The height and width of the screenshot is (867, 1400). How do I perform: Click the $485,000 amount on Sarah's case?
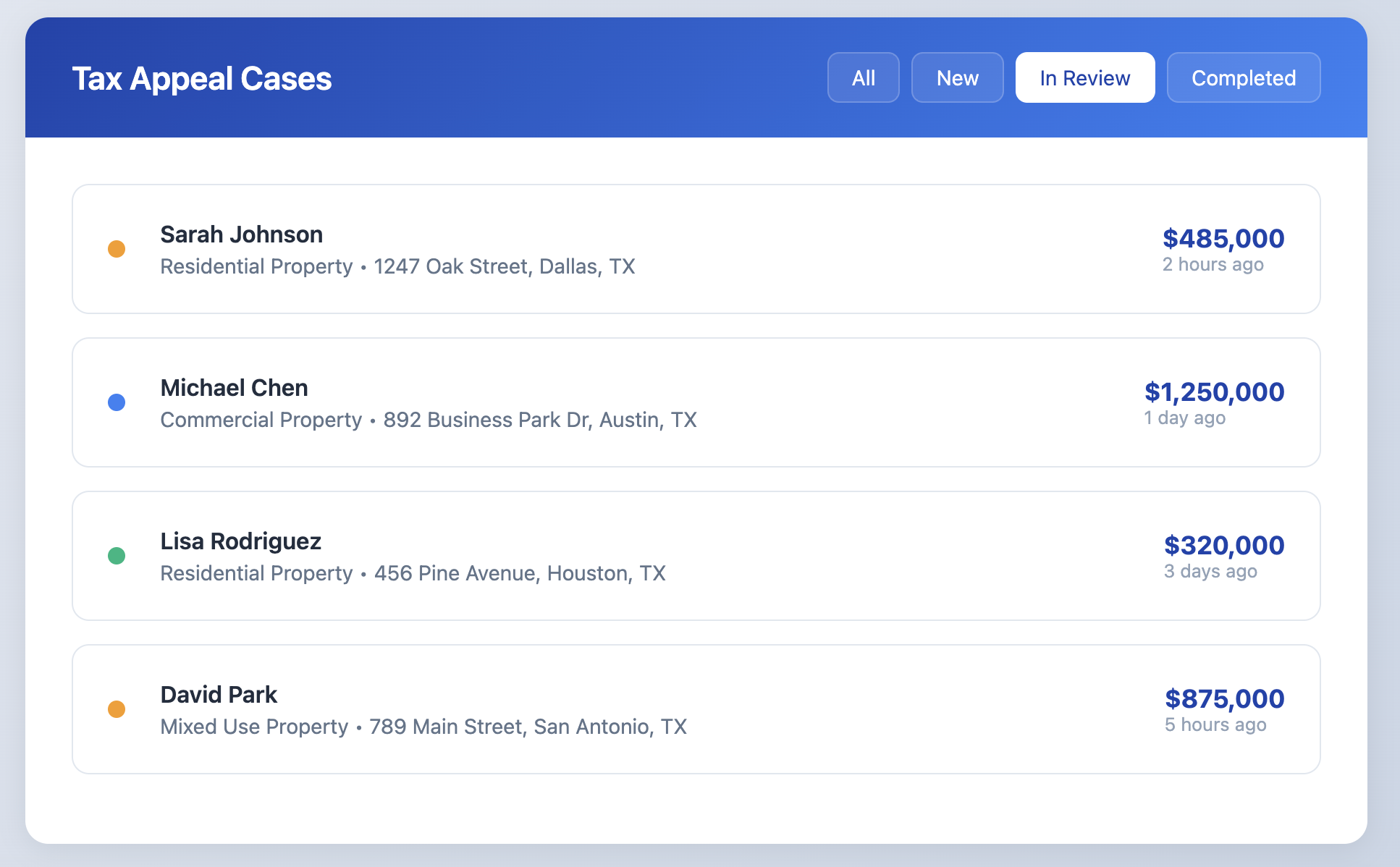click(x=1223, y=238)
